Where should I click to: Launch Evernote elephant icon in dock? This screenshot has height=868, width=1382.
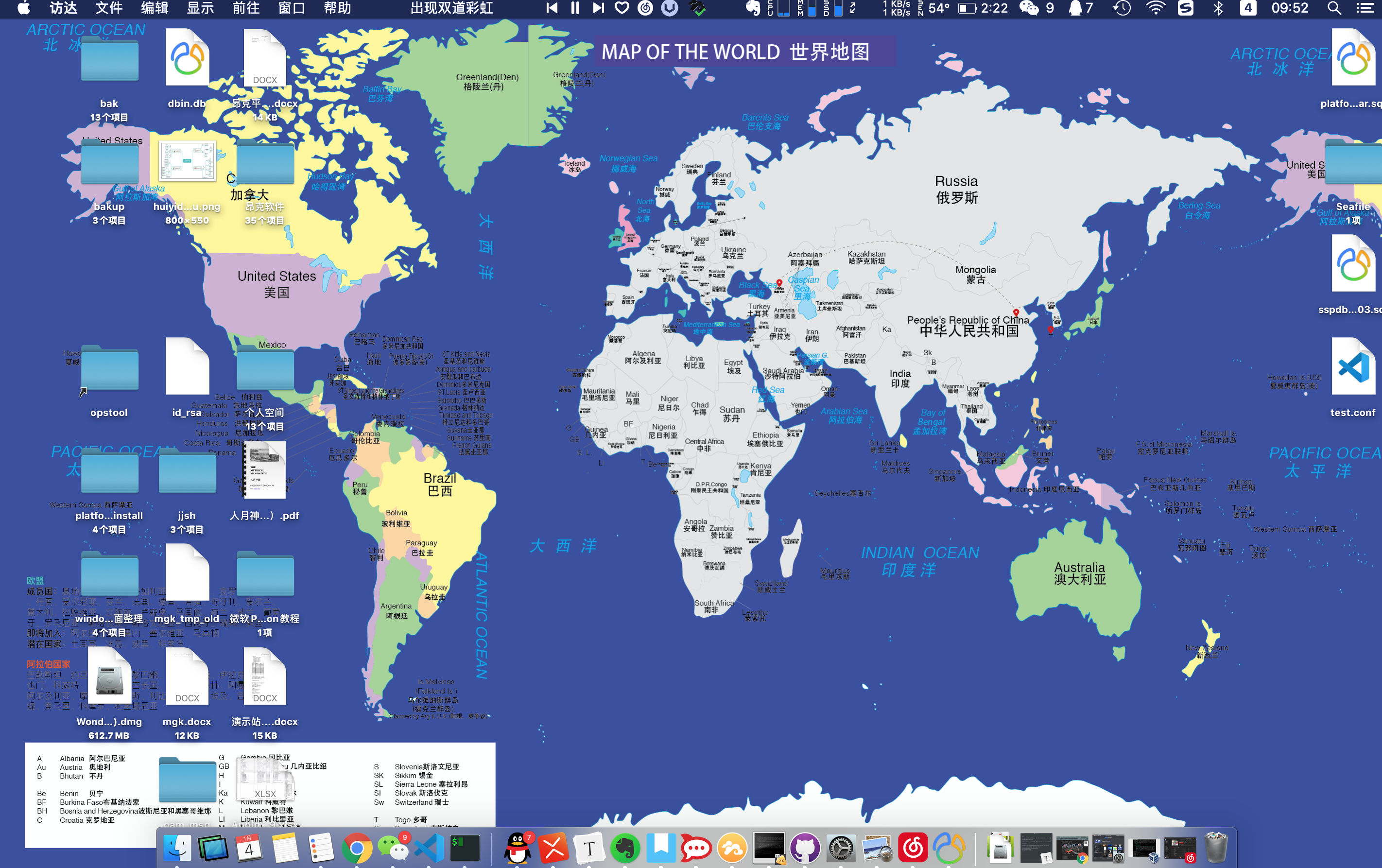pos(625,849)
